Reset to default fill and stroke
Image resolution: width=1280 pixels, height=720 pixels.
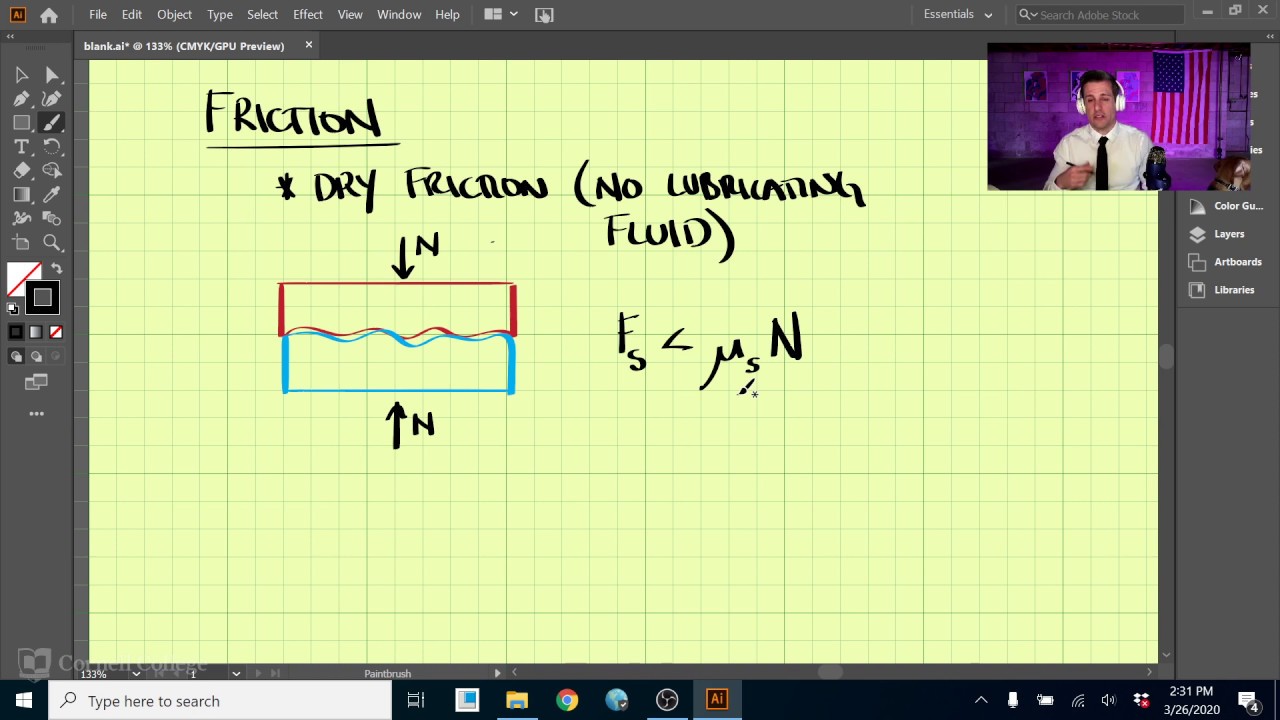pos(13,309)
